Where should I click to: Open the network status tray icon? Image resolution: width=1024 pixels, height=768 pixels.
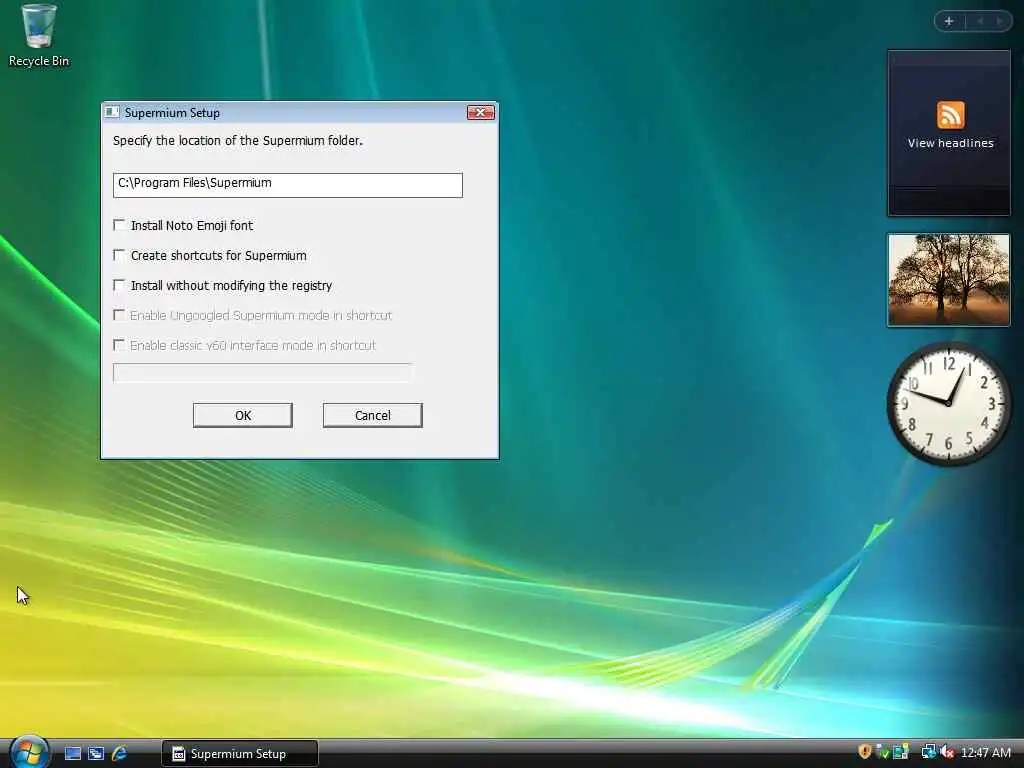click(928, 752)
